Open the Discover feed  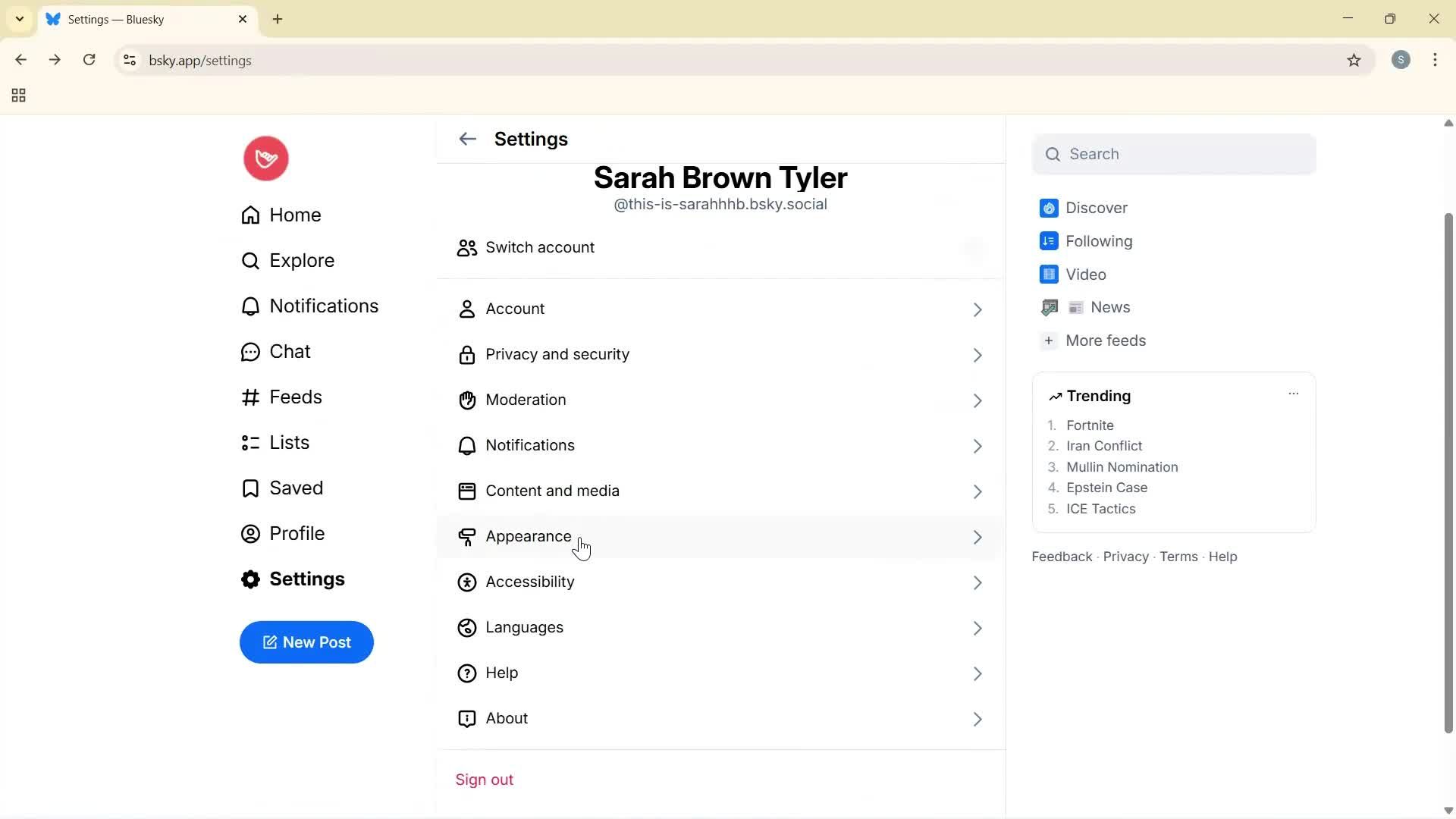(x=1096, y=208)
